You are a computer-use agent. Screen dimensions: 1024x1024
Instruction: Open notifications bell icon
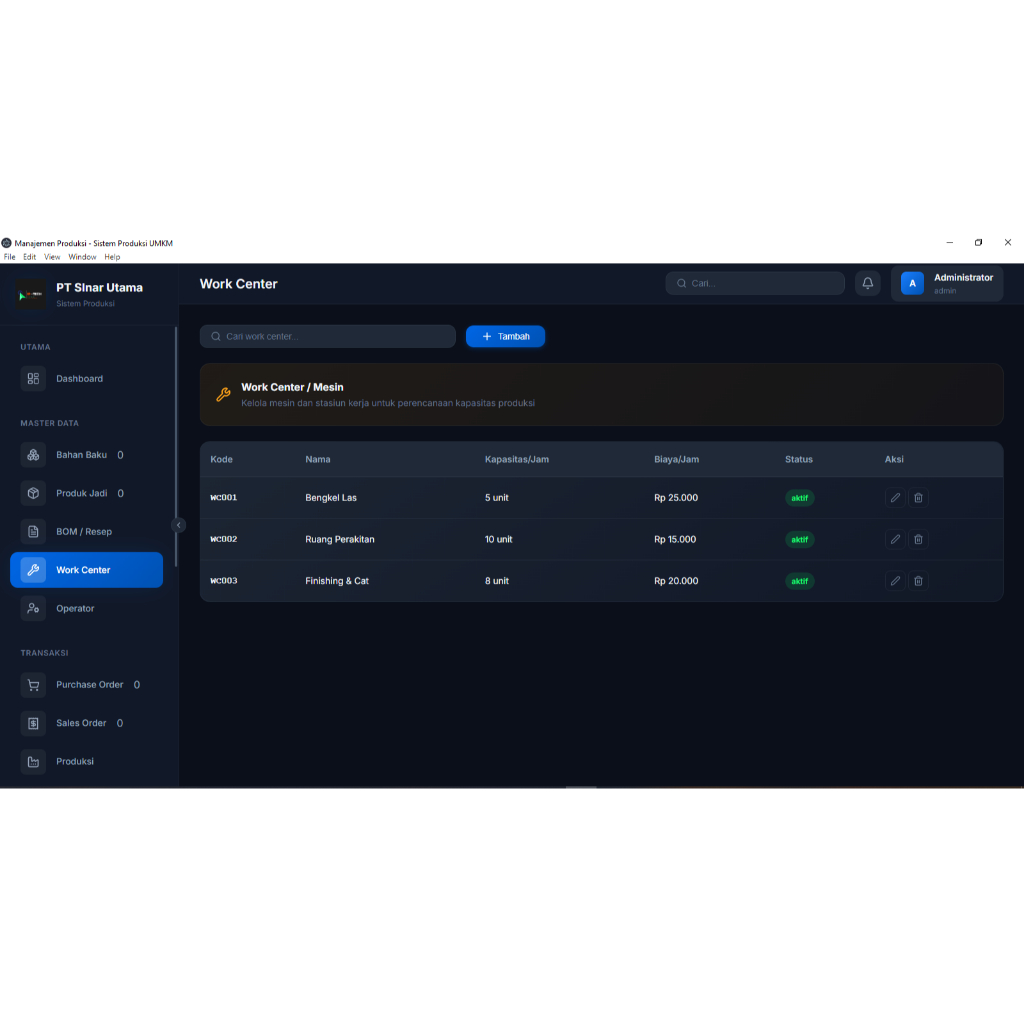coord(867,283)
